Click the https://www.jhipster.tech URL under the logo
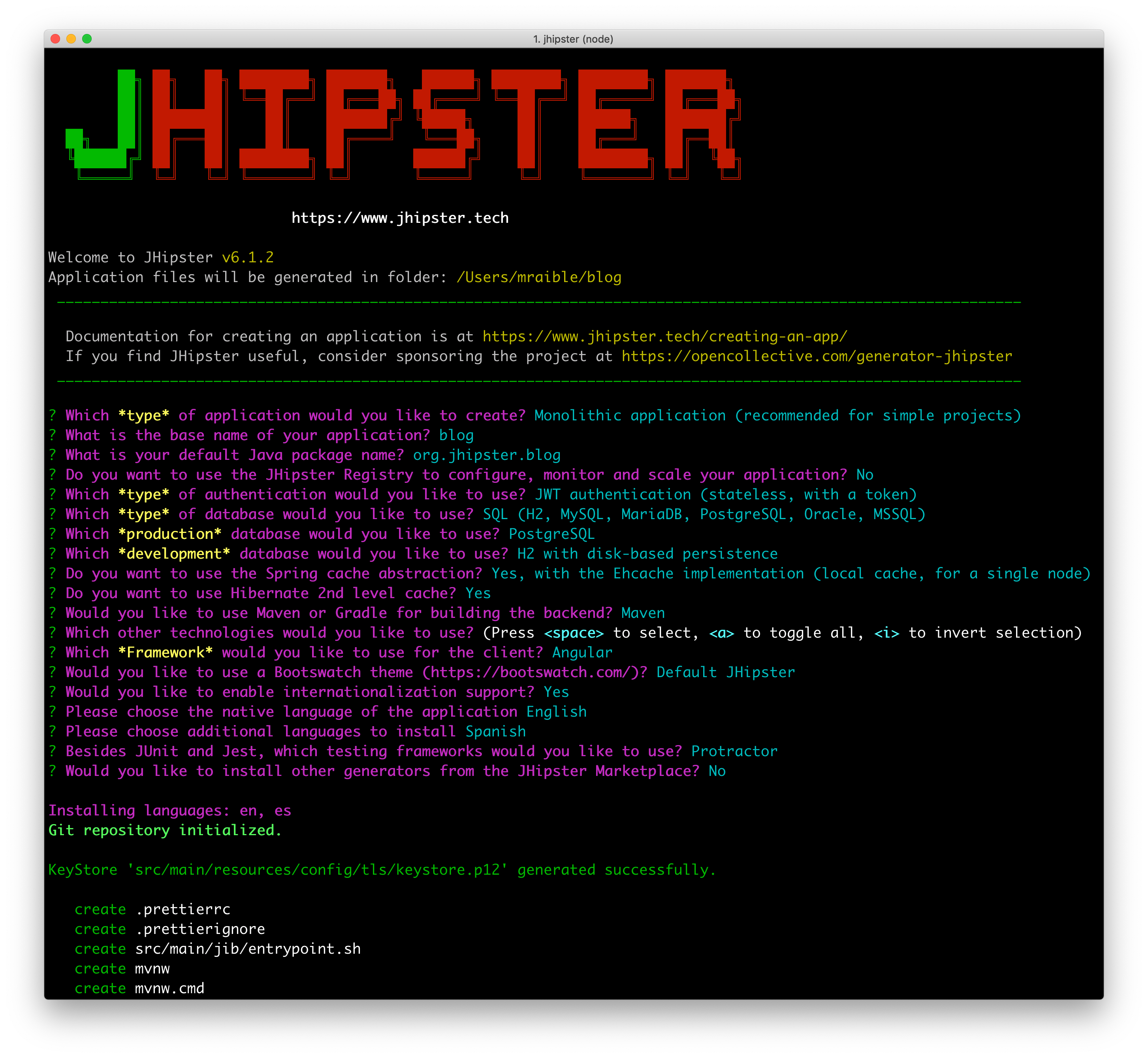 point(400,218)
